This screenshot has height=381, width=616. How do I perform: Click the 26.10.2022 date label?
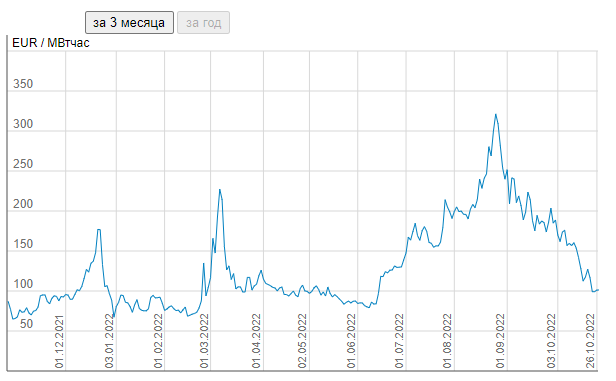pos(590,342)
